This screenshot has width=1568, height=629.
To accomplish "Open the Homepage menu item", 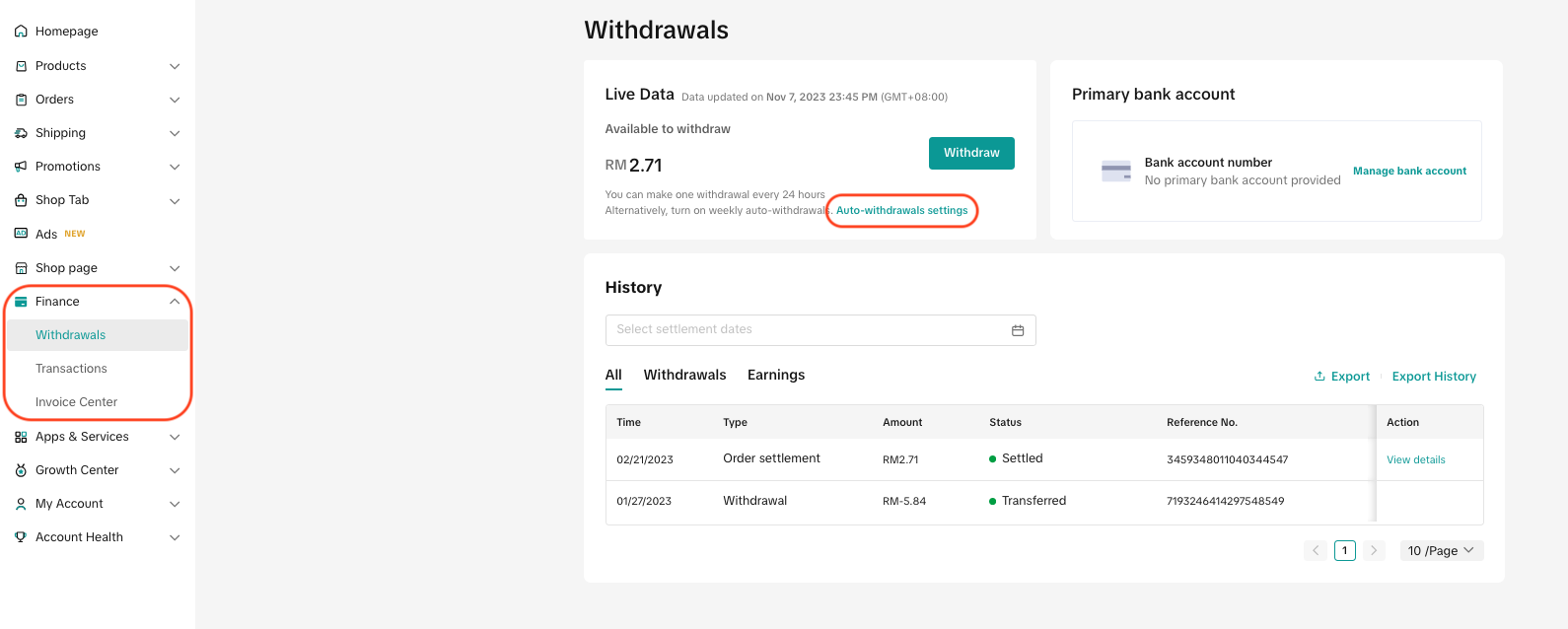I will [67, 32].
